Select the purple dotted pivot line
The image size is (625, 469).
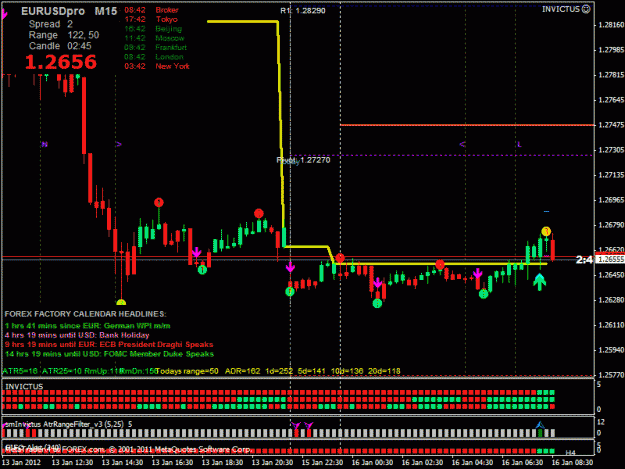[442, 155]
